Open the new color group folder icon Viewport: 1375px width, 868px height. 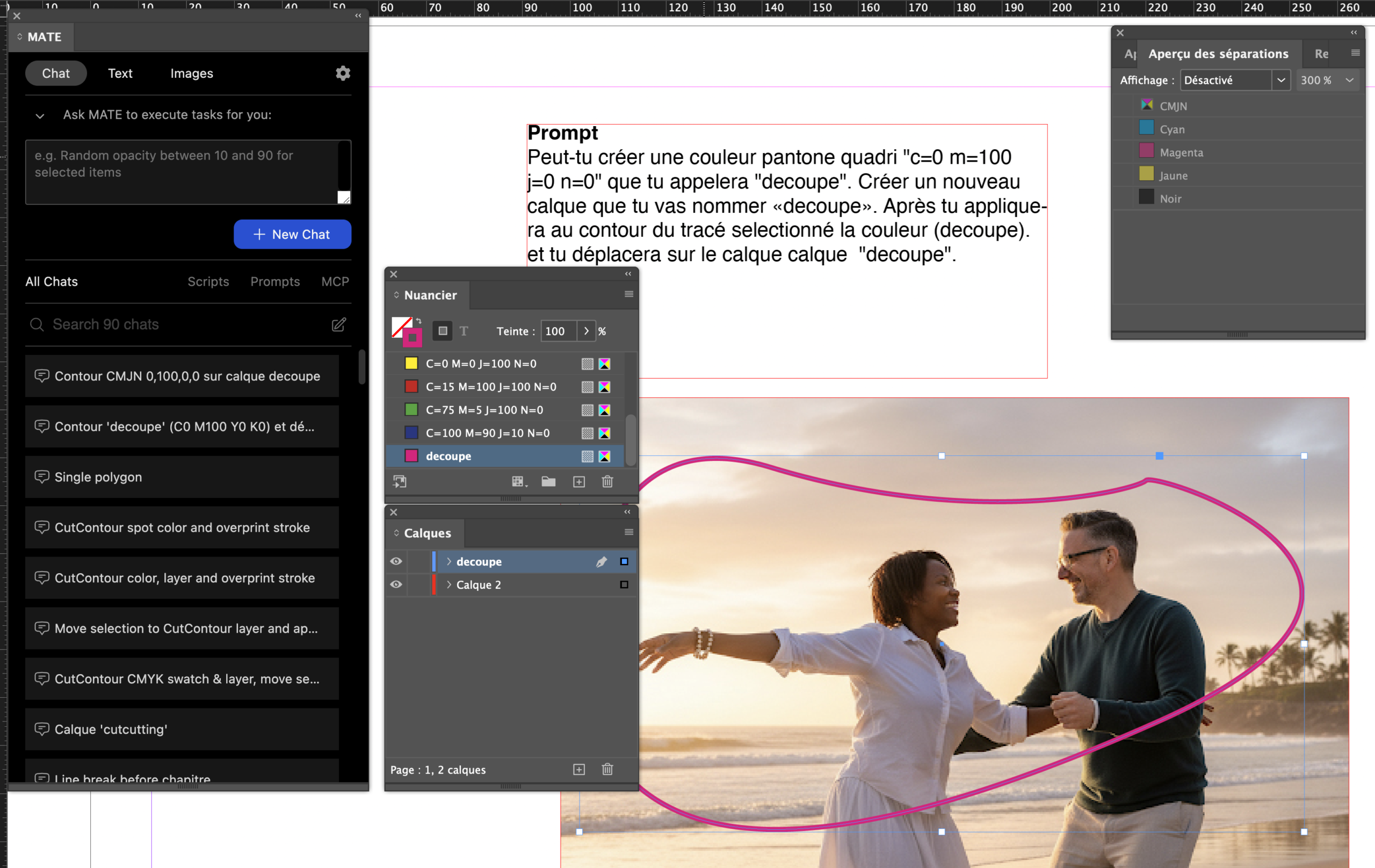549,481
